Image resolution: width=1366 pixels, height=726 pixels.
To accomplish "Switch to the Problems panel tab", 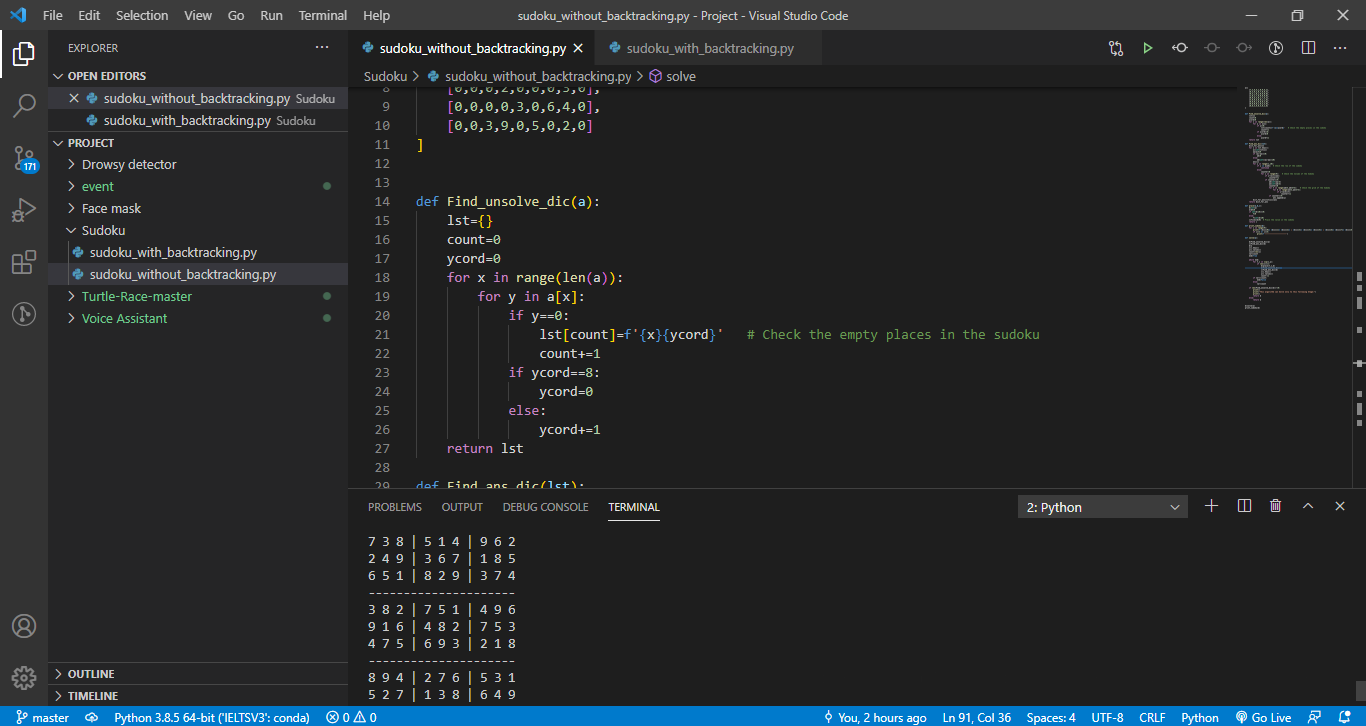I will [x=395, y=507].
